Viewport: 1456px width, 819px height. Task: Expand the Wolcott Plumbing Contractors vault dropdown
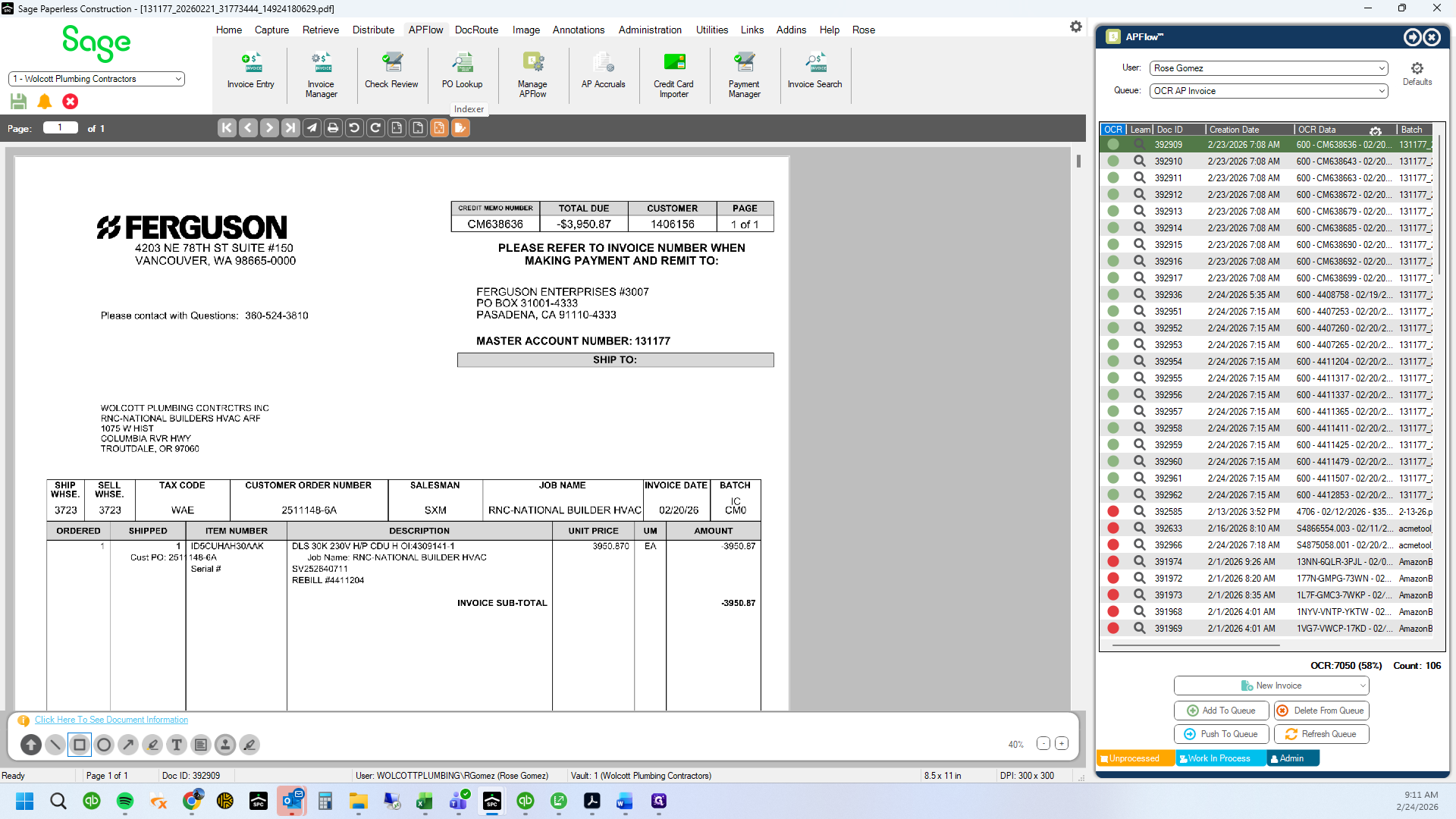pos(96,79)
